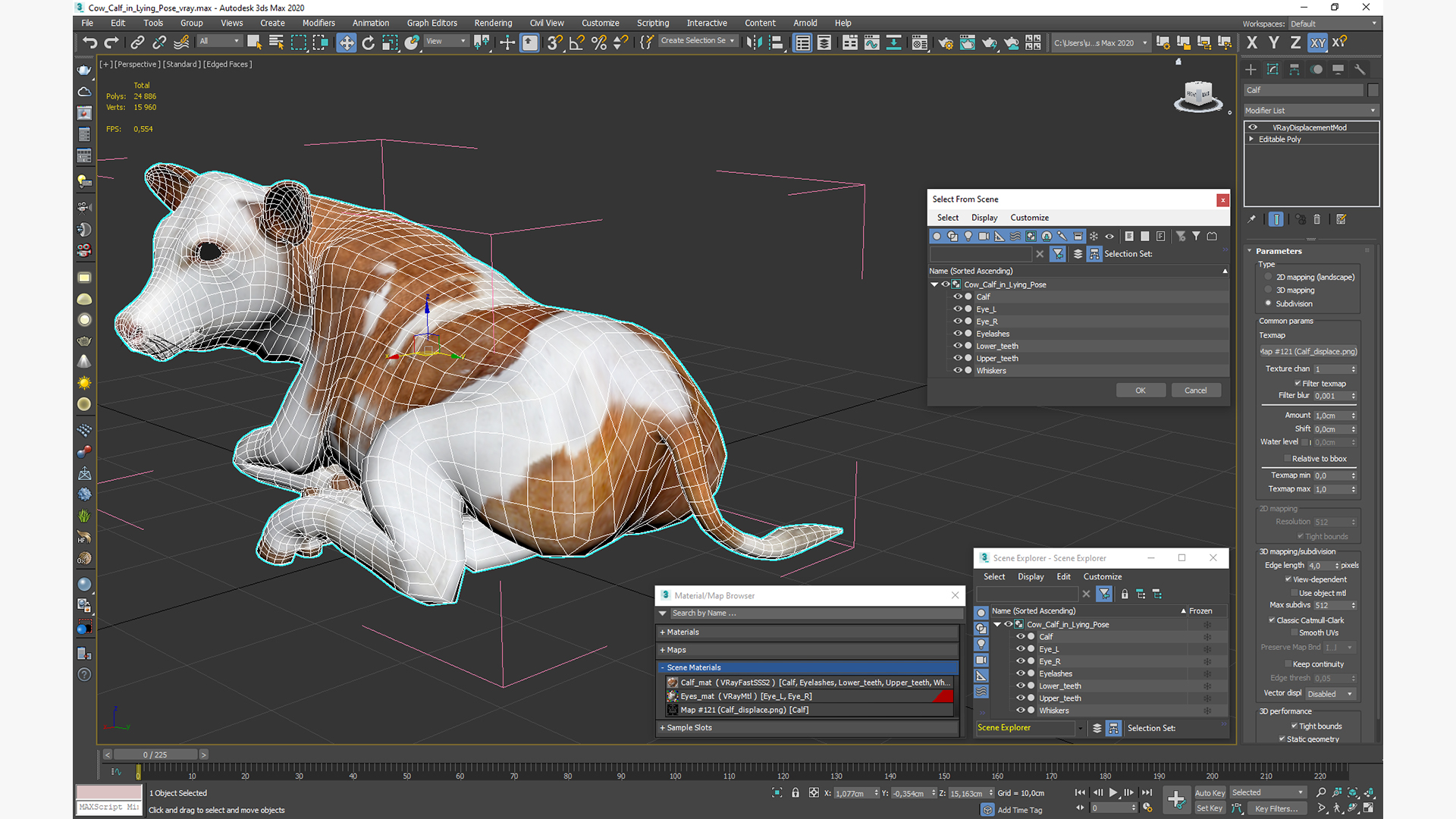Click the Undo arrow icon
Image resolution: width=1456 pixels, height=819 pixels.
pyautogui.click(x=89, y=42)
